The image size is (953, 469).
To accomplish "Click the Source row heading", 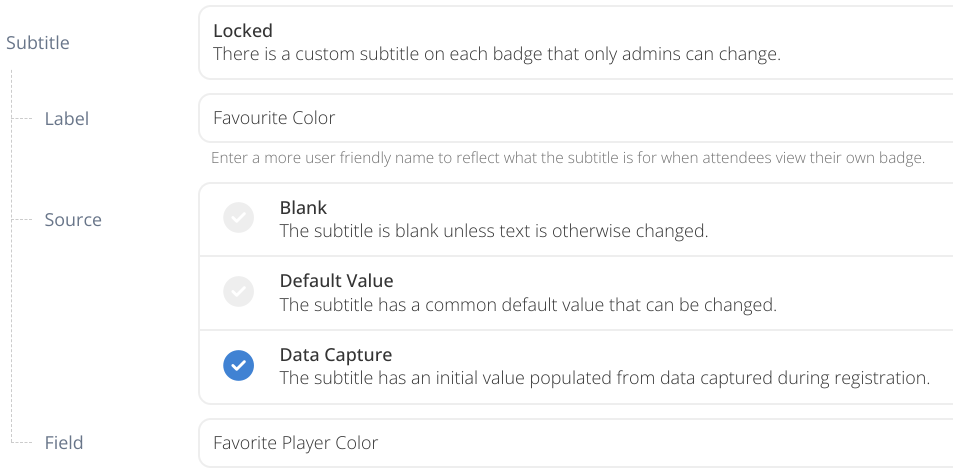I will coord(73,220).
